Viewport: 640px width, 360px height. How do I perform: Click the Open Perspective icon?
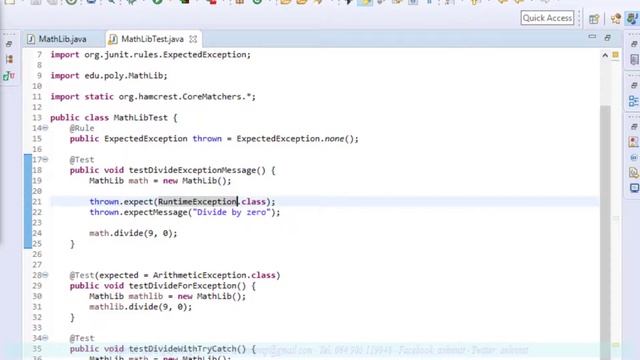[594, 18]
